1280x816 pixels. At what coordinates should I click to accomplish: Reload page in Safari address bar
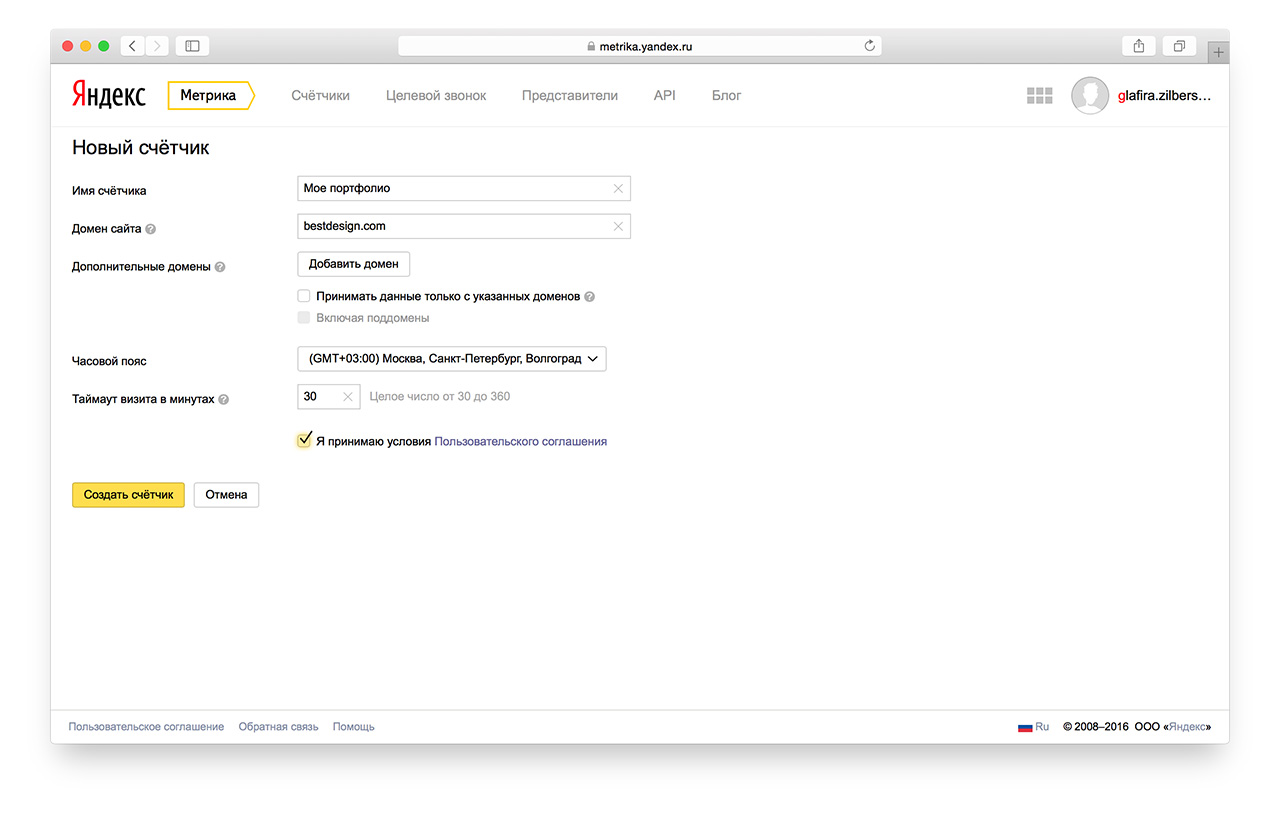point(869,46)
